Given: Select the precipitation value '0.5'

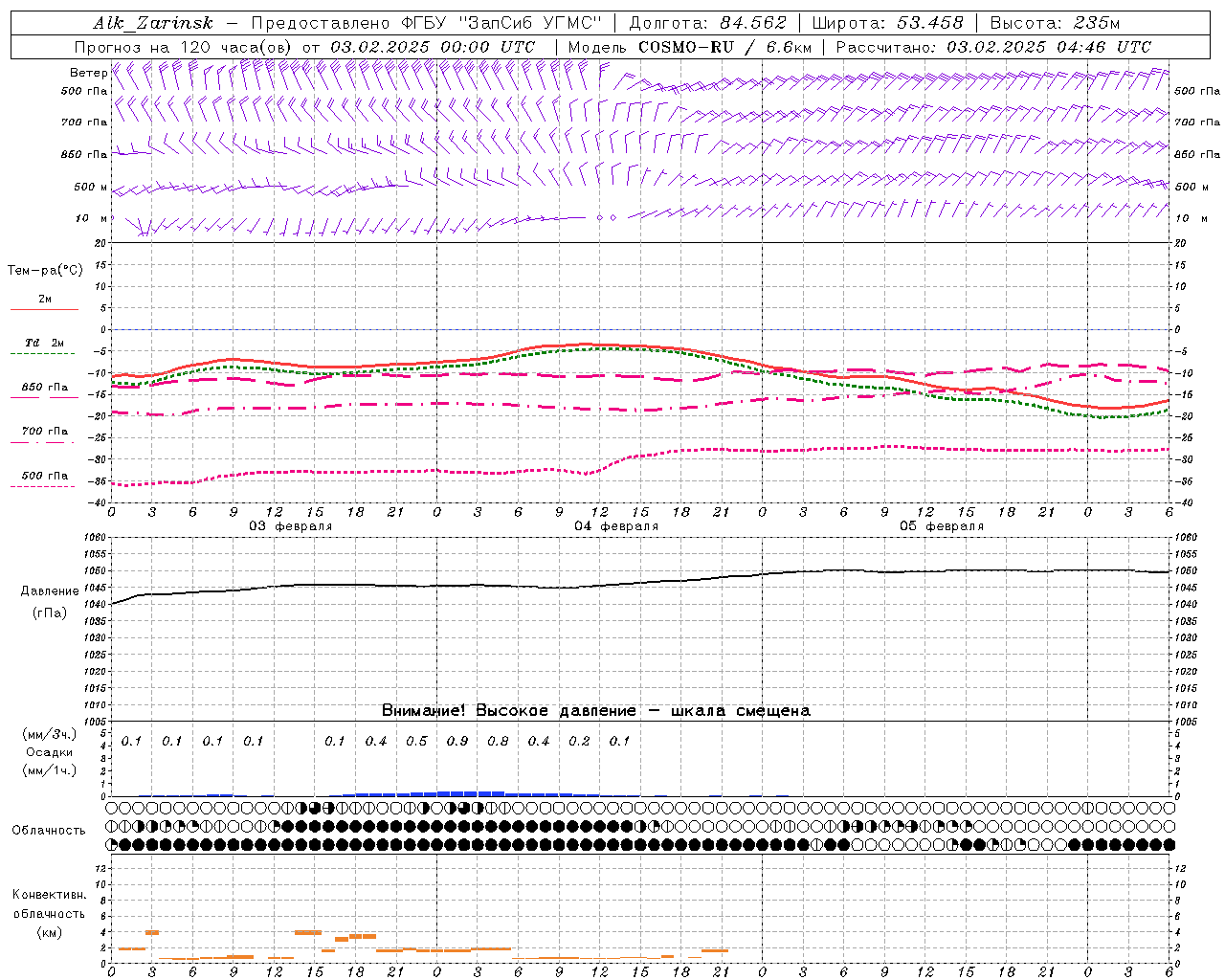Looking at the screenshot, I should [416, 741].
